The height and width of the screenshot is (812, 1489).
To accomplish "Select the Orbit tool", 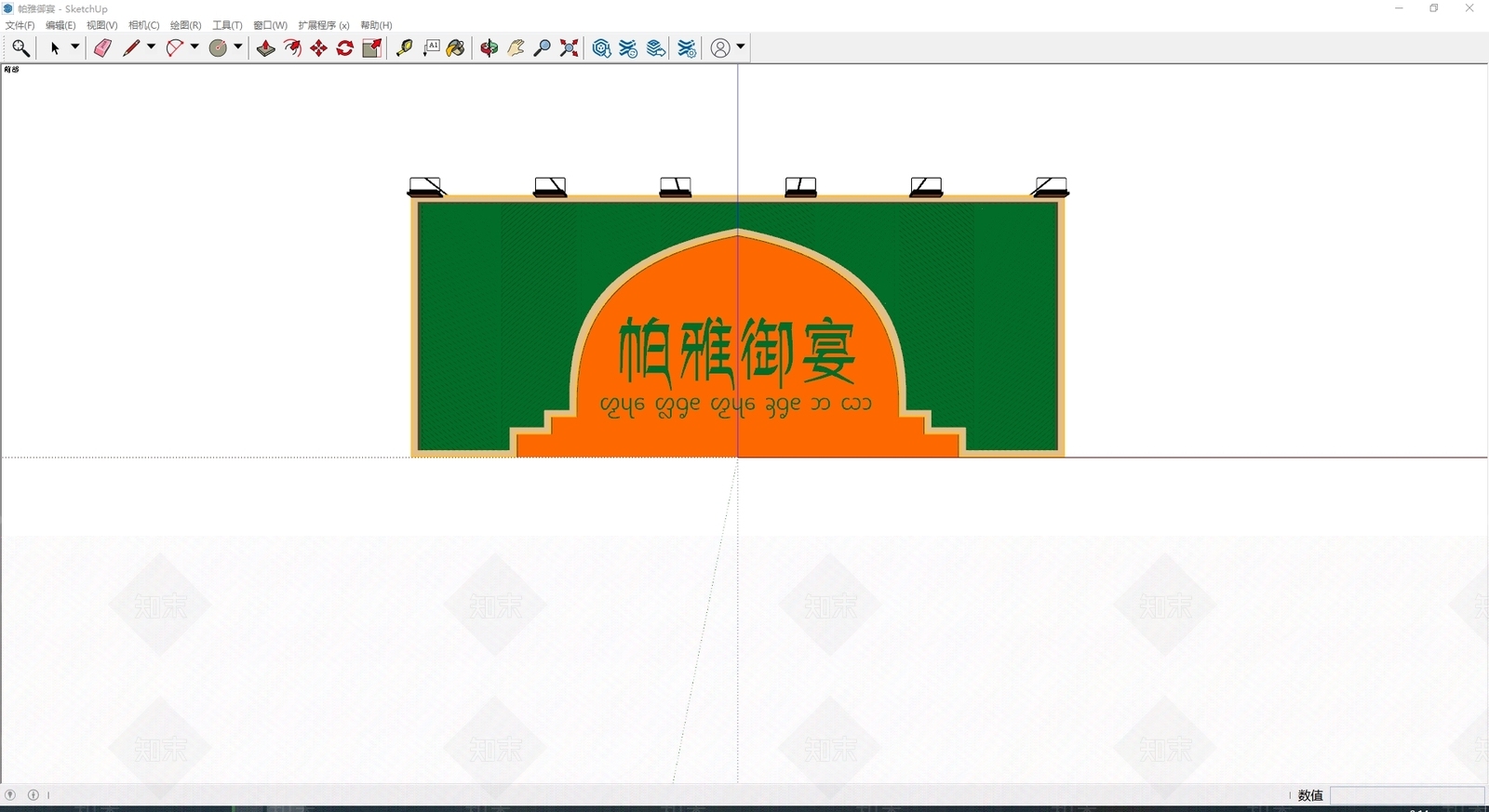I will 490,48.
